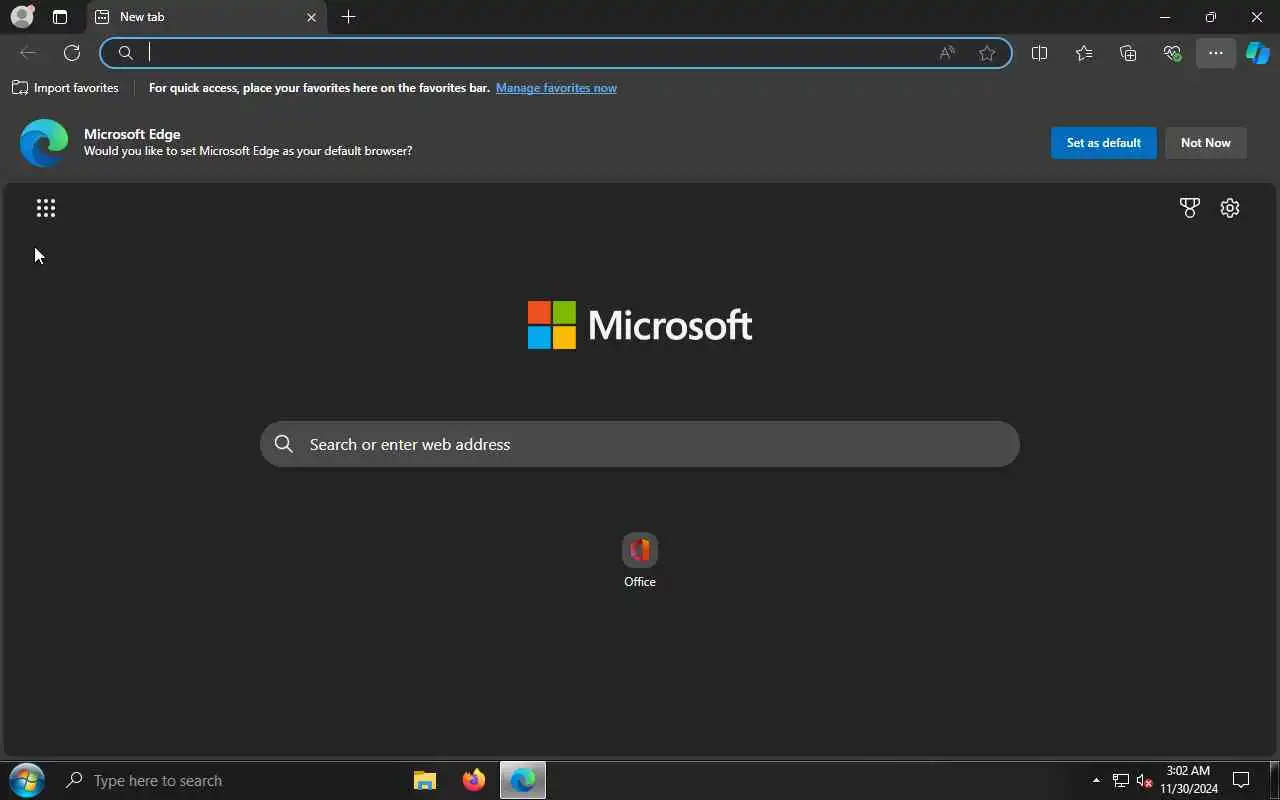
Task: Click the Edge taskbar icon
Action: click(523, 780)
